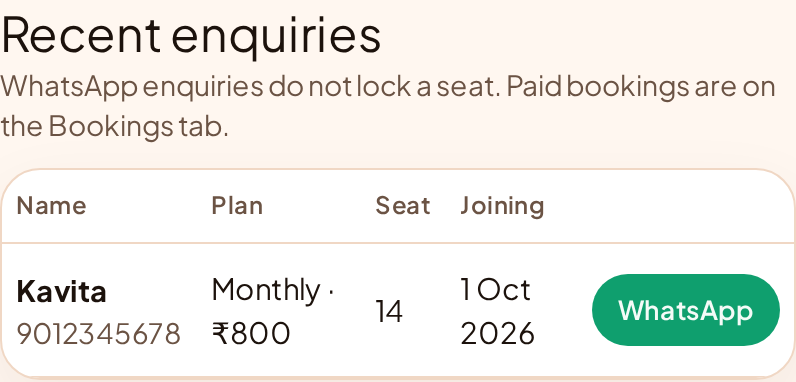Click the WhatsApp enquiries description text
Image resolution: width=796 pixels, height=382 pixels.
click(x=388, y=106)
